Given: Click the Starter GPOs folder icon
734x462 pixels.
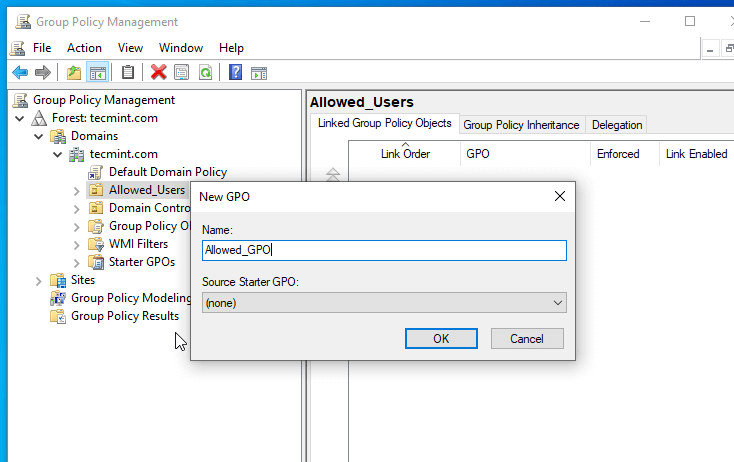Looking at the screenshot, I should 96,262.
